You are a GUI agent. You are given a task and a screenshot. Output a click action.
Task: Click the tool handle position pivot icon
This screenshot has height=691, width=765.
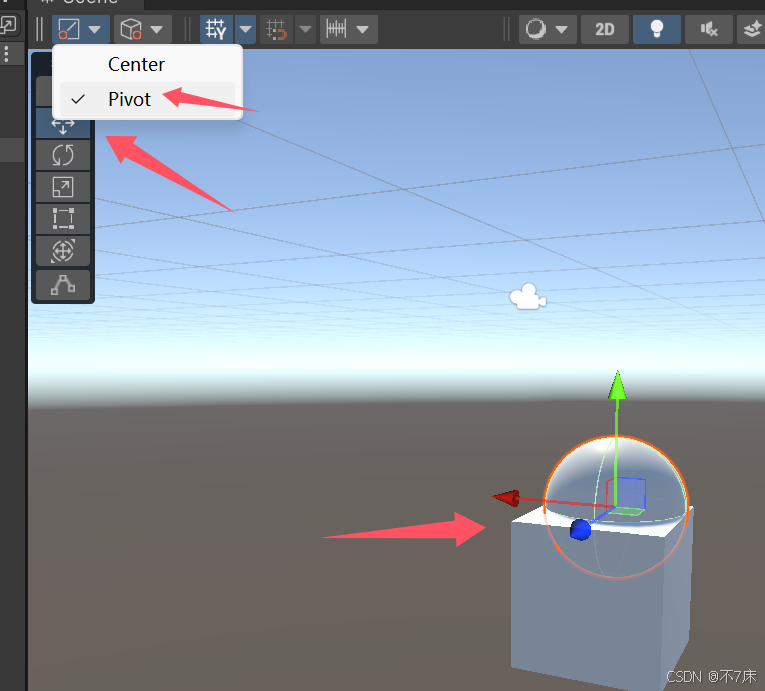click(x=69, y=29)
